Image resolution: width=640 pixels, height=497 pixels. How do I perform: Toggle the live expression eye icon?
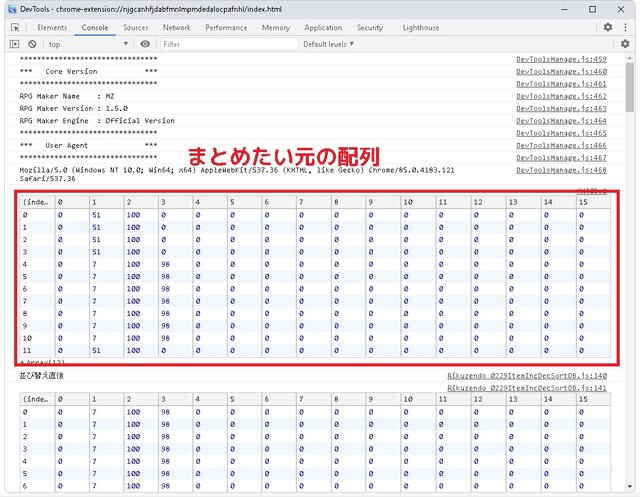pyautogui.click(x=145, y=44)
